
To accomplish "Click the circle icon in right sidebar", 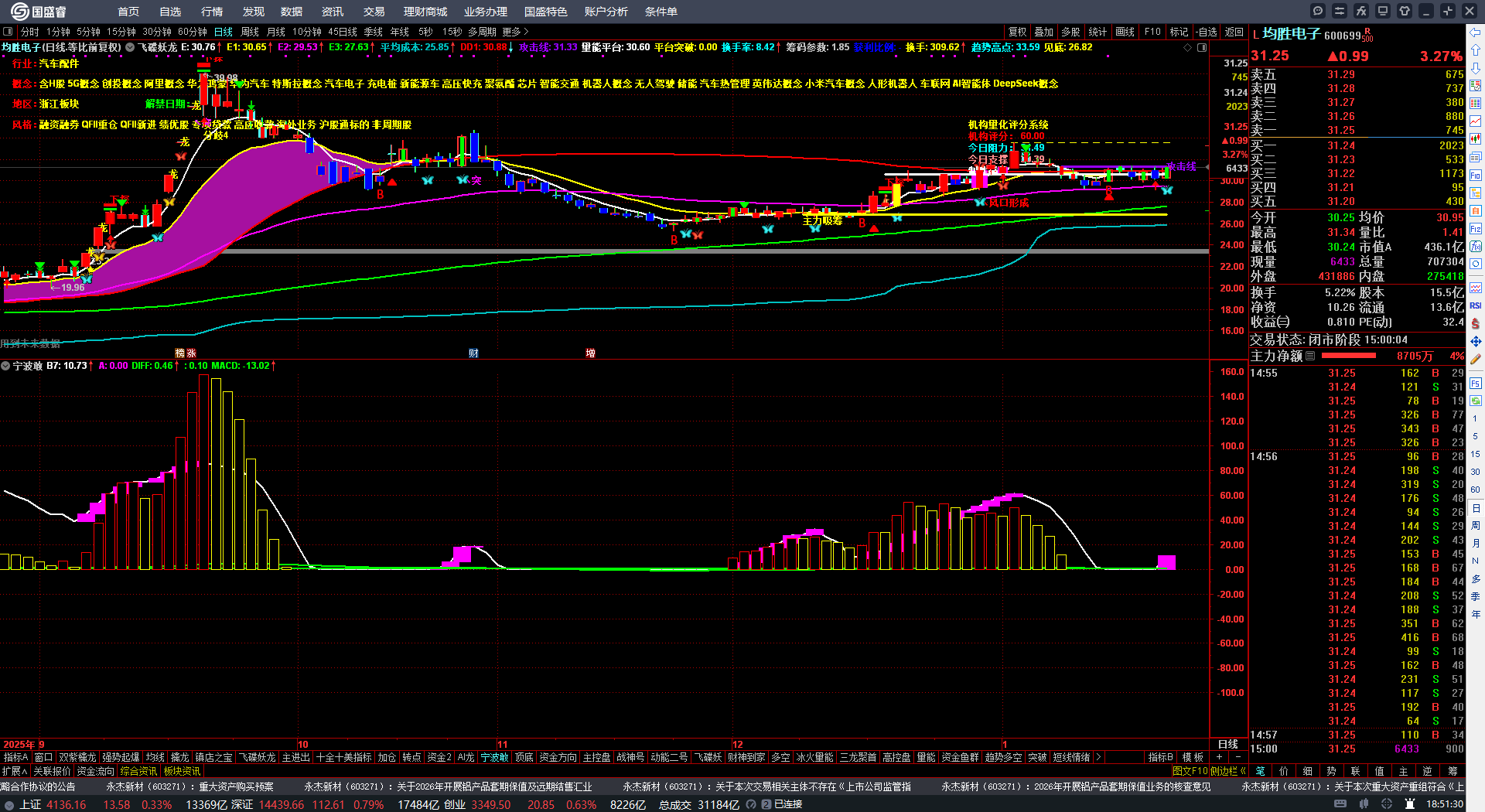I will [1476, 264].
